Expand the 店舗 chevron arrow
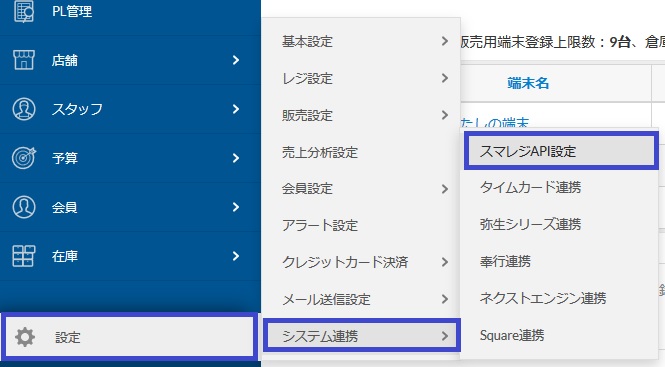The width and height of the screenshot is (665, 367). (x=236, y=60)
